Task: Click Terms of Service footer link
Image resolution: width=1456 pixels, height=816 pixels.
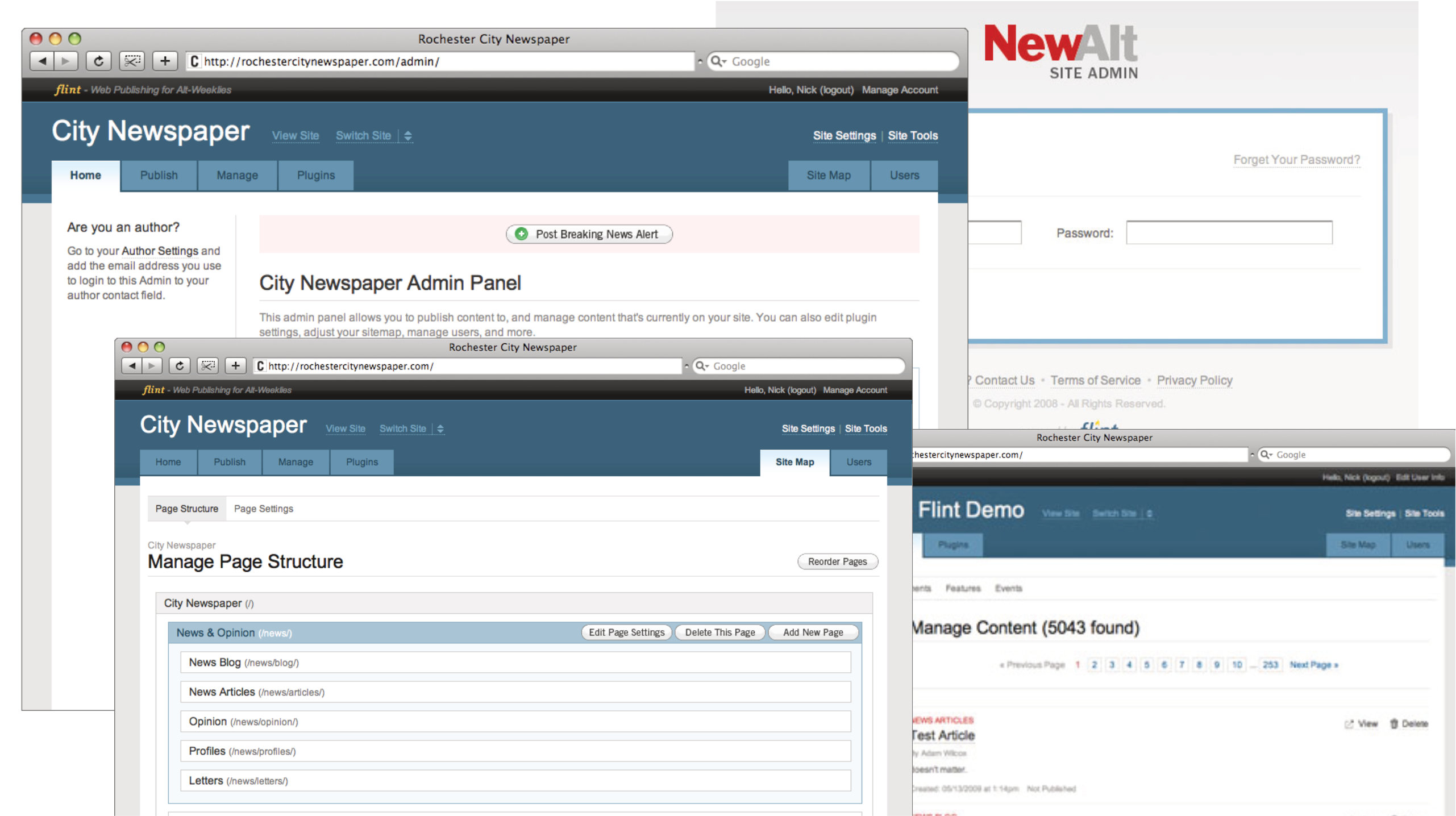Action: 1095,380
